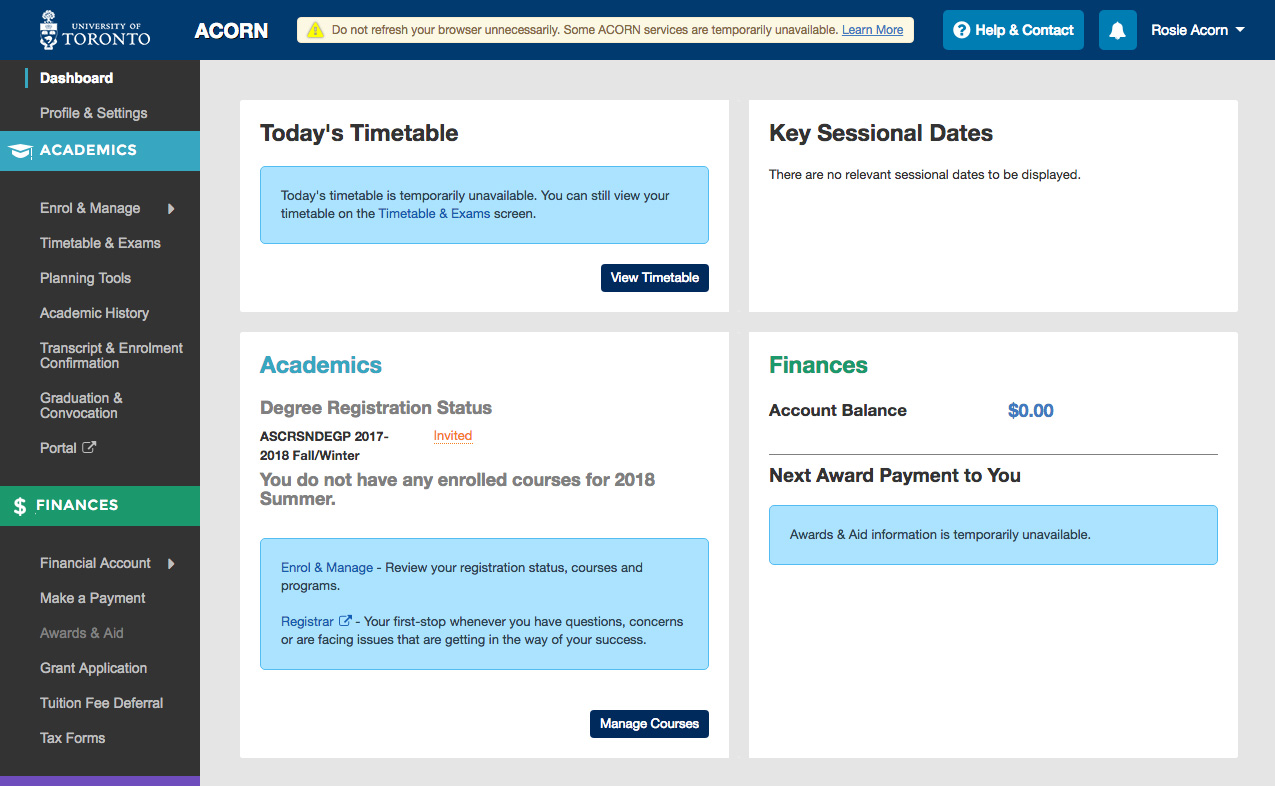Click the question mark help icon

[962, 30]
